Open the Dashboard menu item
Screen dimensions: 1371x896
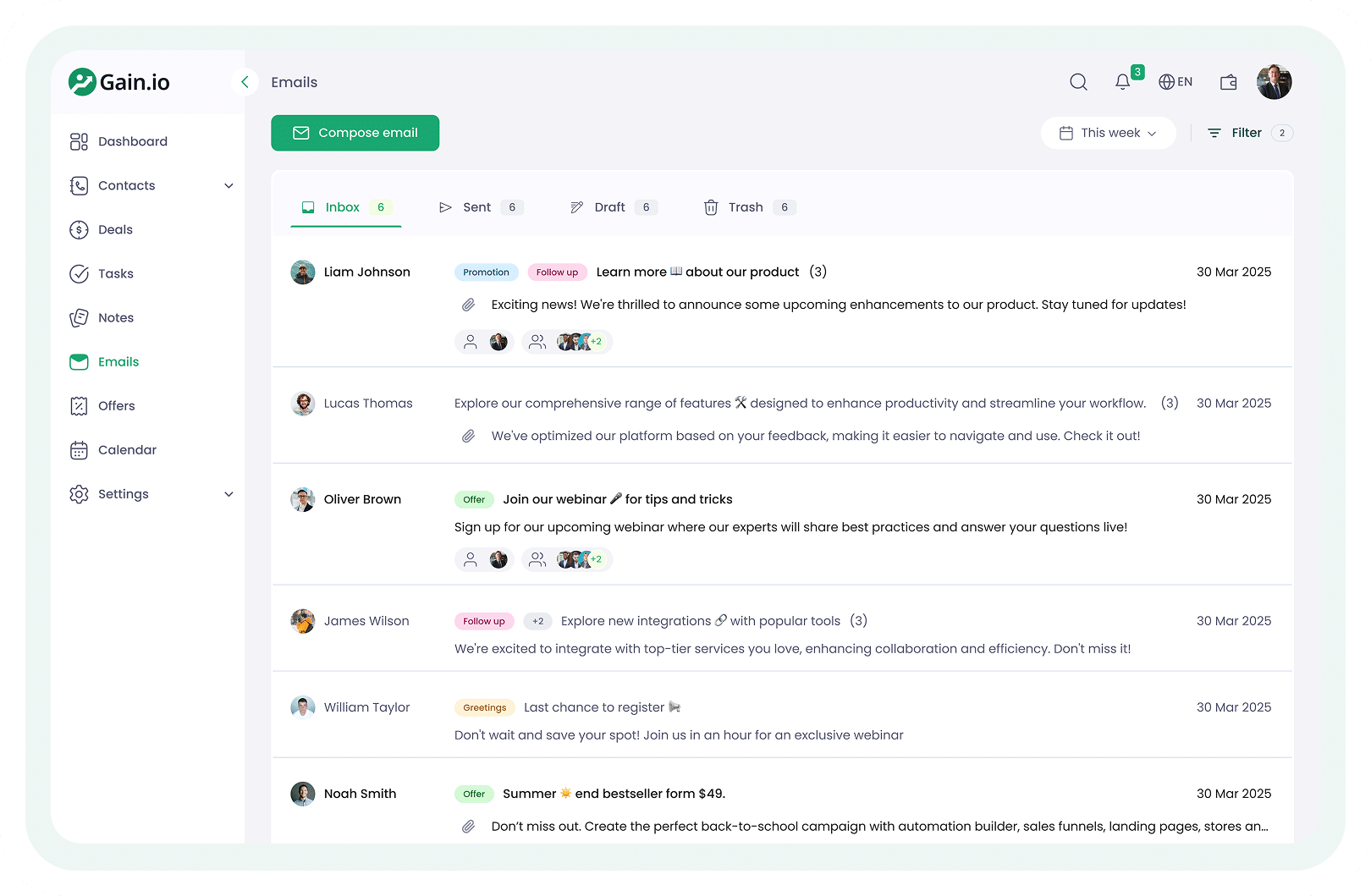(133, 141)
